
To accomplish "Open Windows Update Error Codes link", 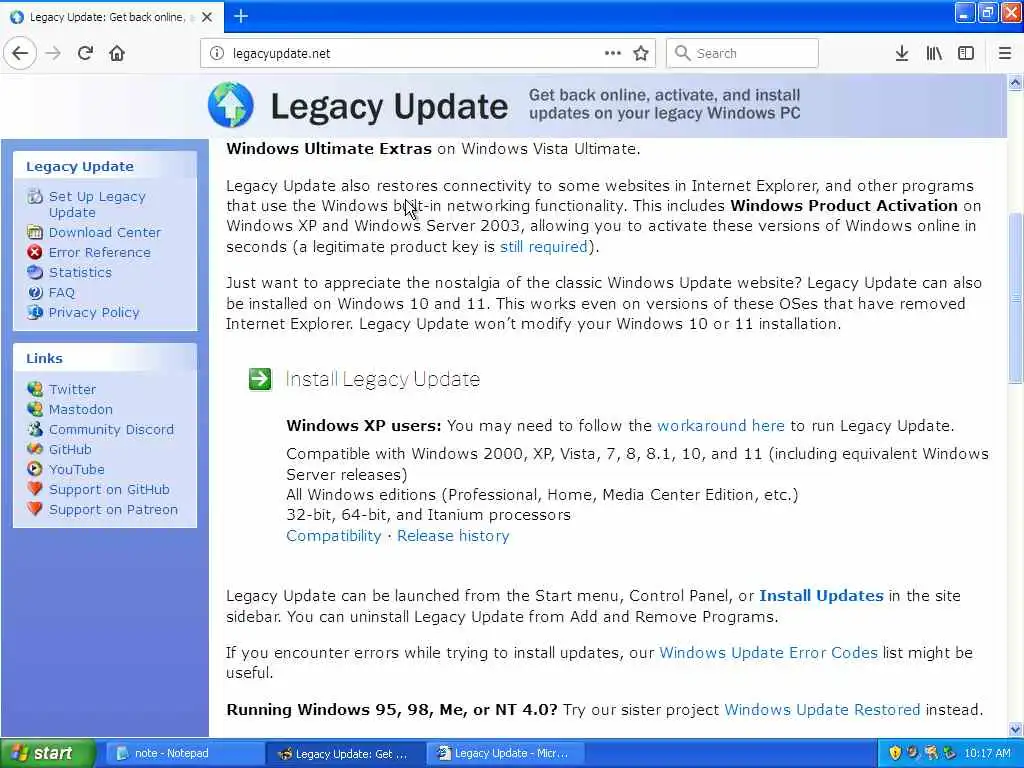I will [x=768, y=653].
